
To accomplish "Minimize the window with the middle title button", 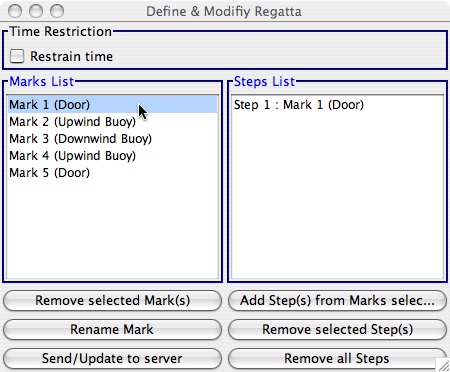I will coord(36,11).
